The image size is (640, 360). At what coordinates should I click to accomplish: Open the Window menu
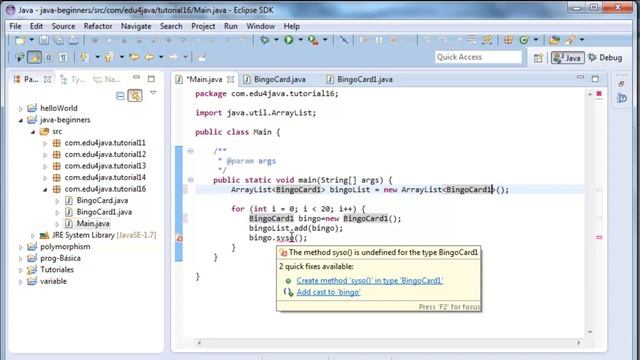[260, 26]
